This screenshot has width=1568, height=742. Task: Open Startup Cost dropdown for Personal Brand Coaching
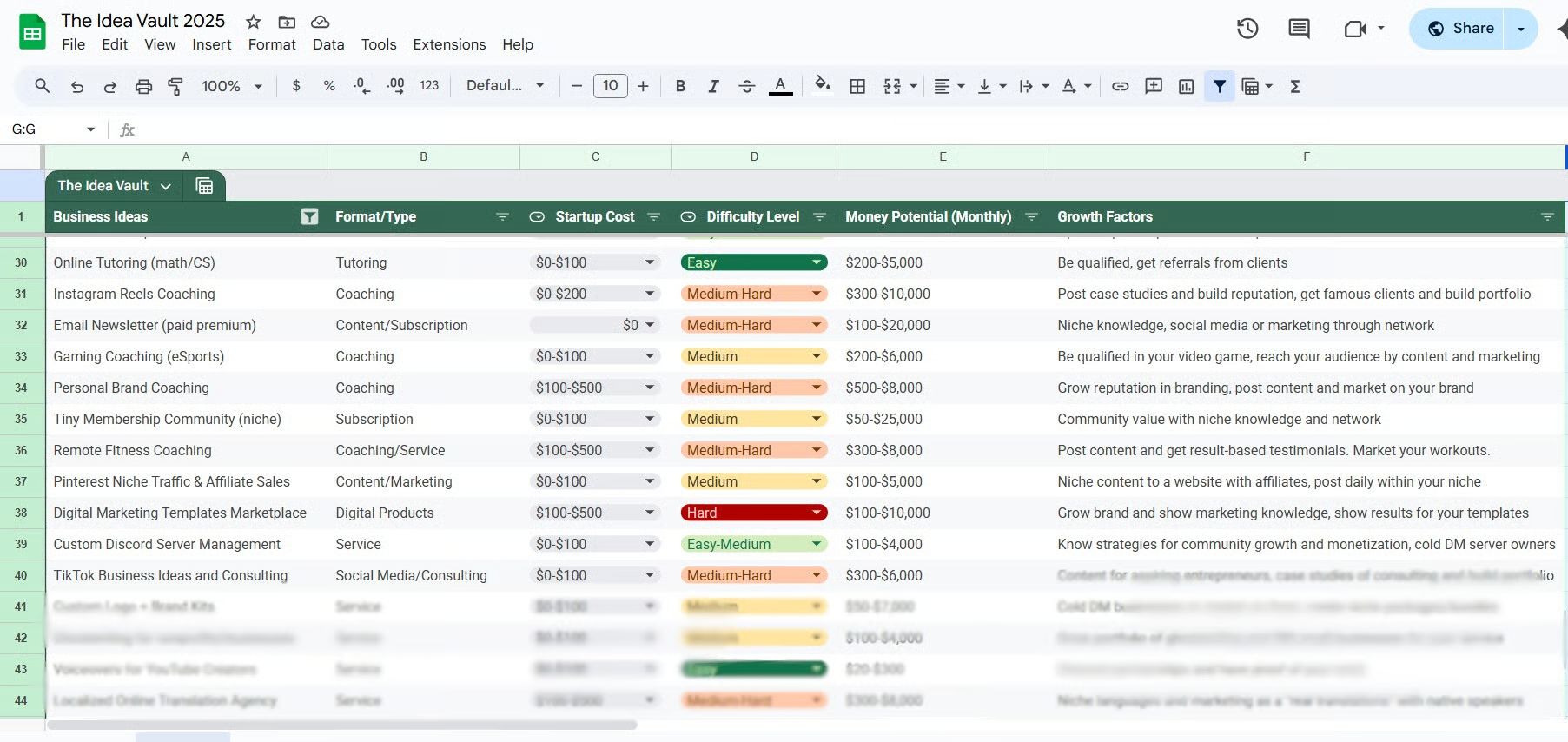(649, 388)
